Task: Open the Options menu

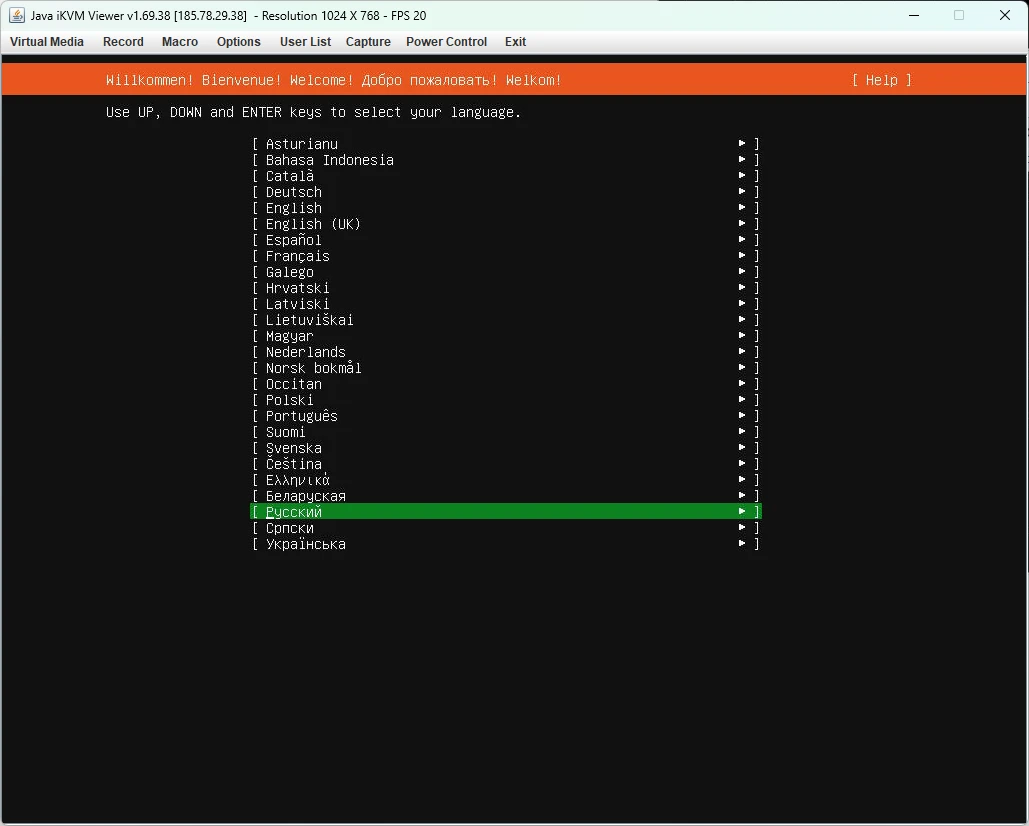Action: coord(239,42)
